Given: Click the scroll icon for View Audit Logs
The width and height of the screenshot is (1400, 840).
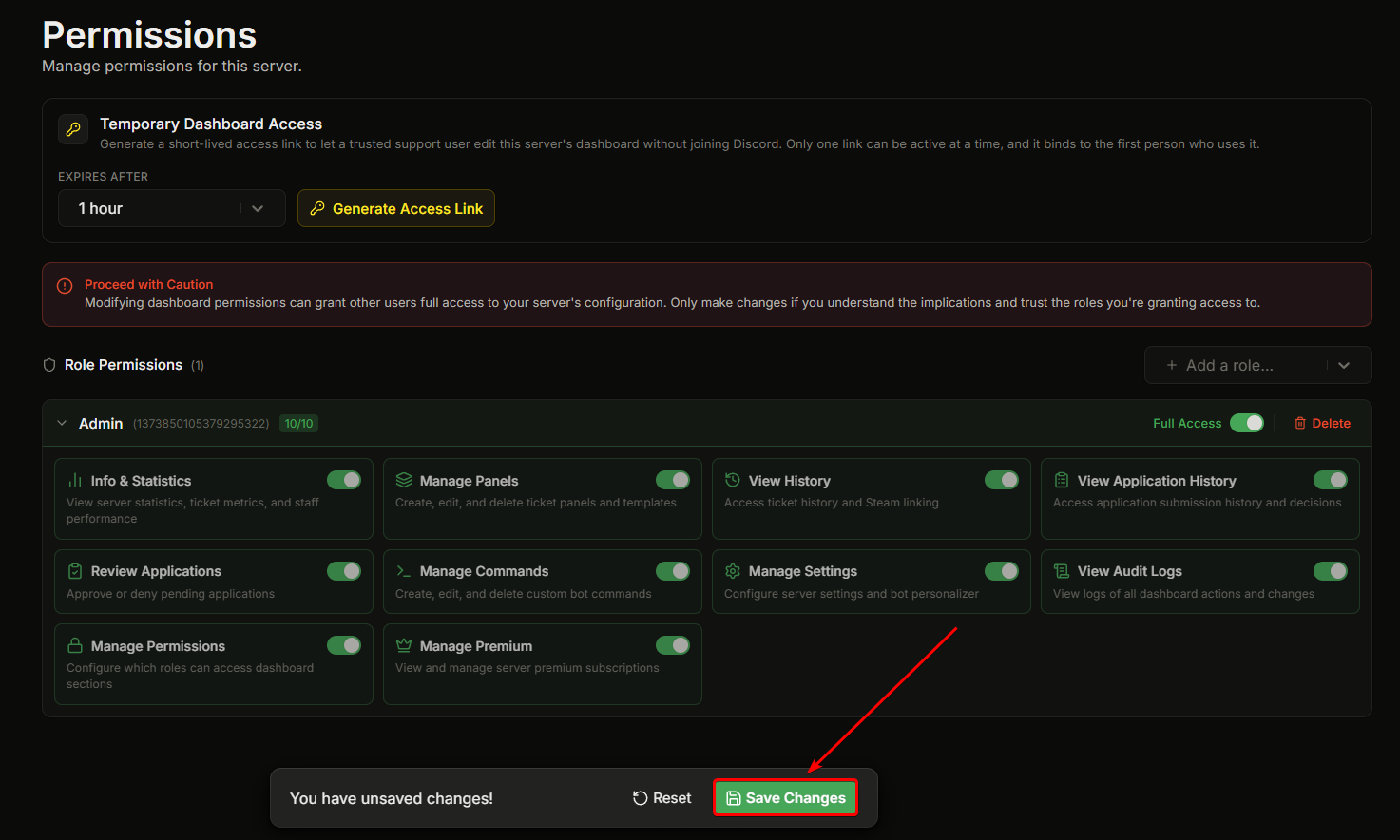Looking at the screenshot, I should 1062,571.
